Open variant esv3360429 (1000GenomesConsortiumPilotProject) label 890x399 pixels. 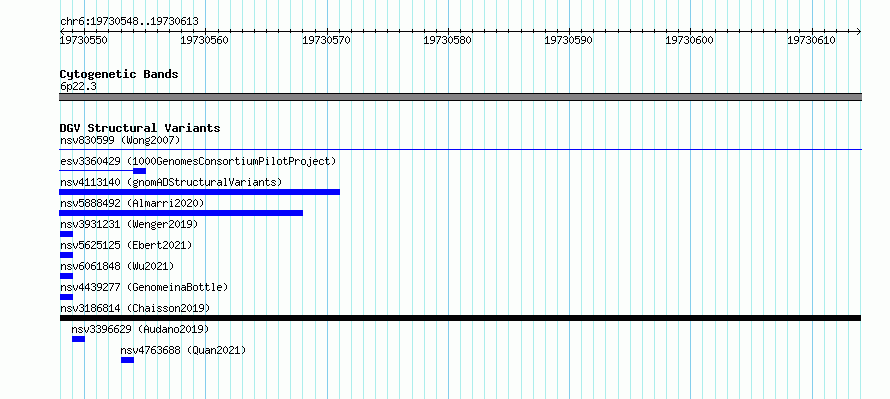point(198,162)
